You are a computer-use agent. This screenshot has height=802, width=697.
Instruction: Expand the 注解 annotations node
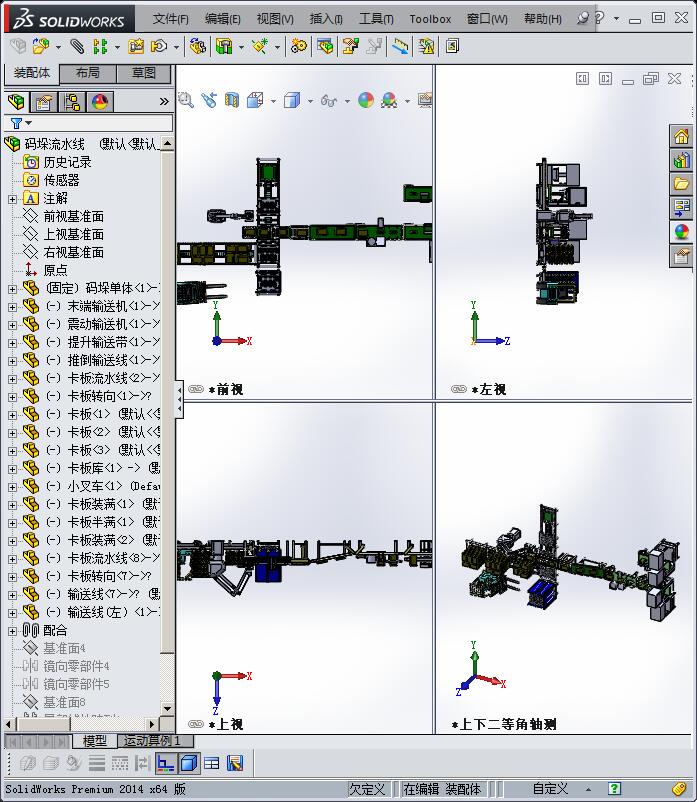12,199
